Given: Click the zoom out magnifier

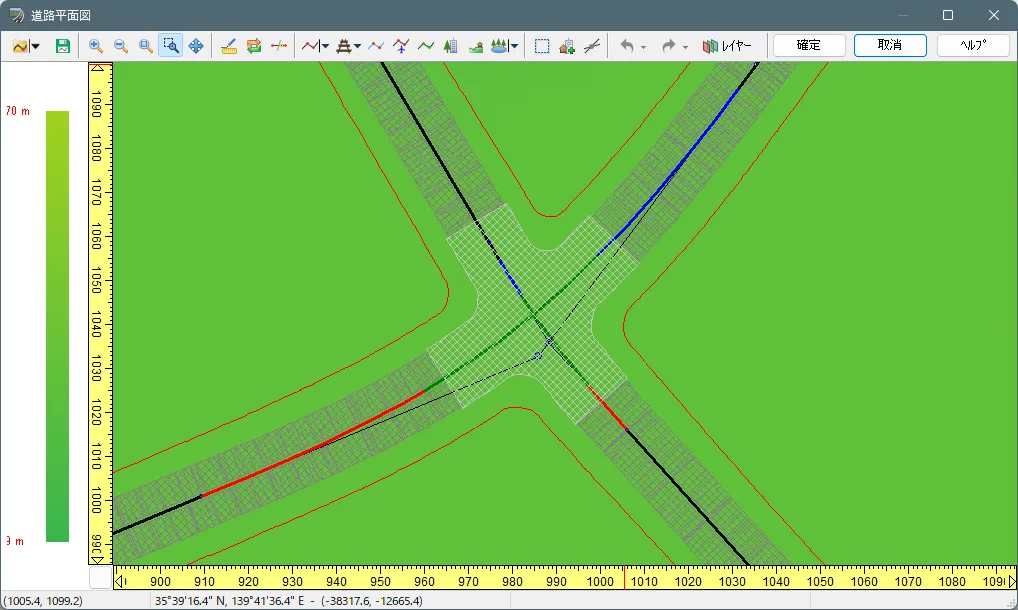Looking at the screenshot, I should (x=121, y=46).
